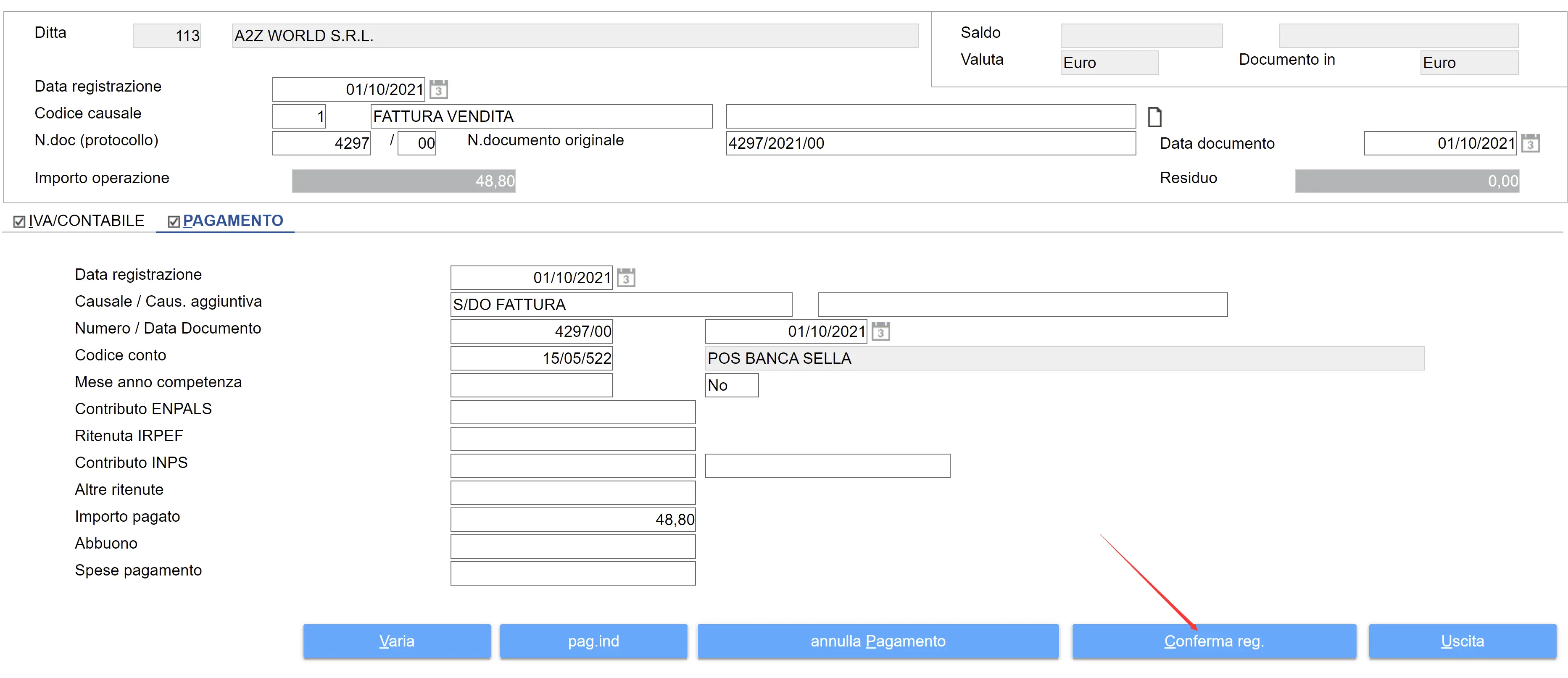Select the Valuta Euro field

pyautogui.click(x=1108, y=63)
